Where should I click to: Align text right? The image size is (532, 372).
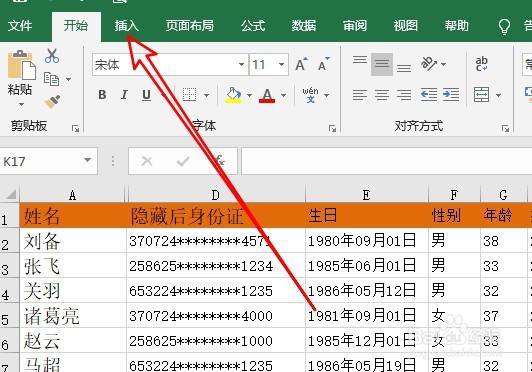coord(404,95)
